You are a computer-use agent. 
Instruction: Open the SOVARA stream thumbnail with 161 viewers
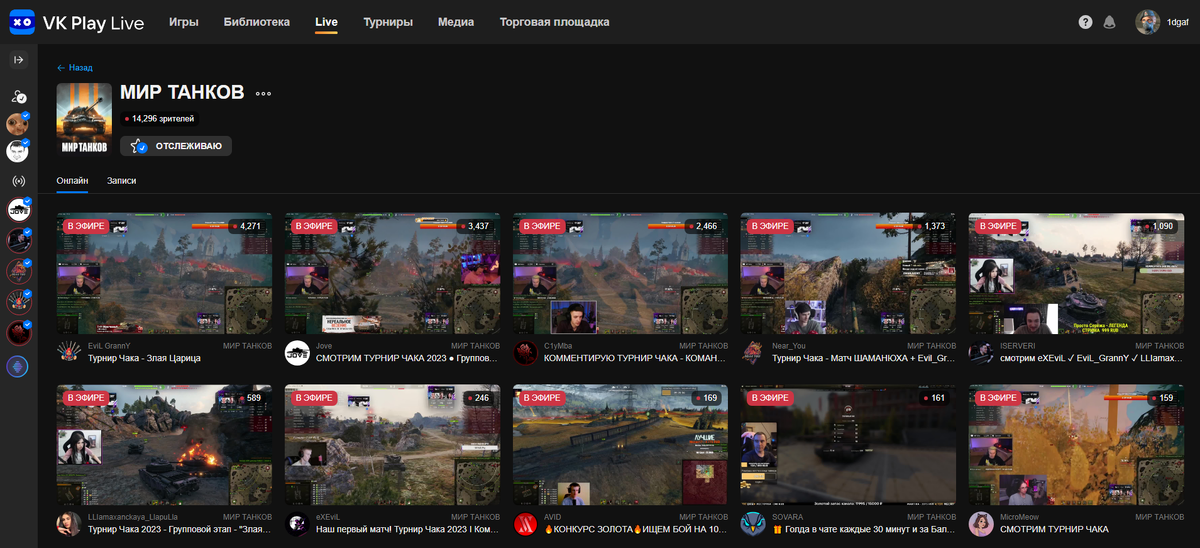(x=848, y=445)
